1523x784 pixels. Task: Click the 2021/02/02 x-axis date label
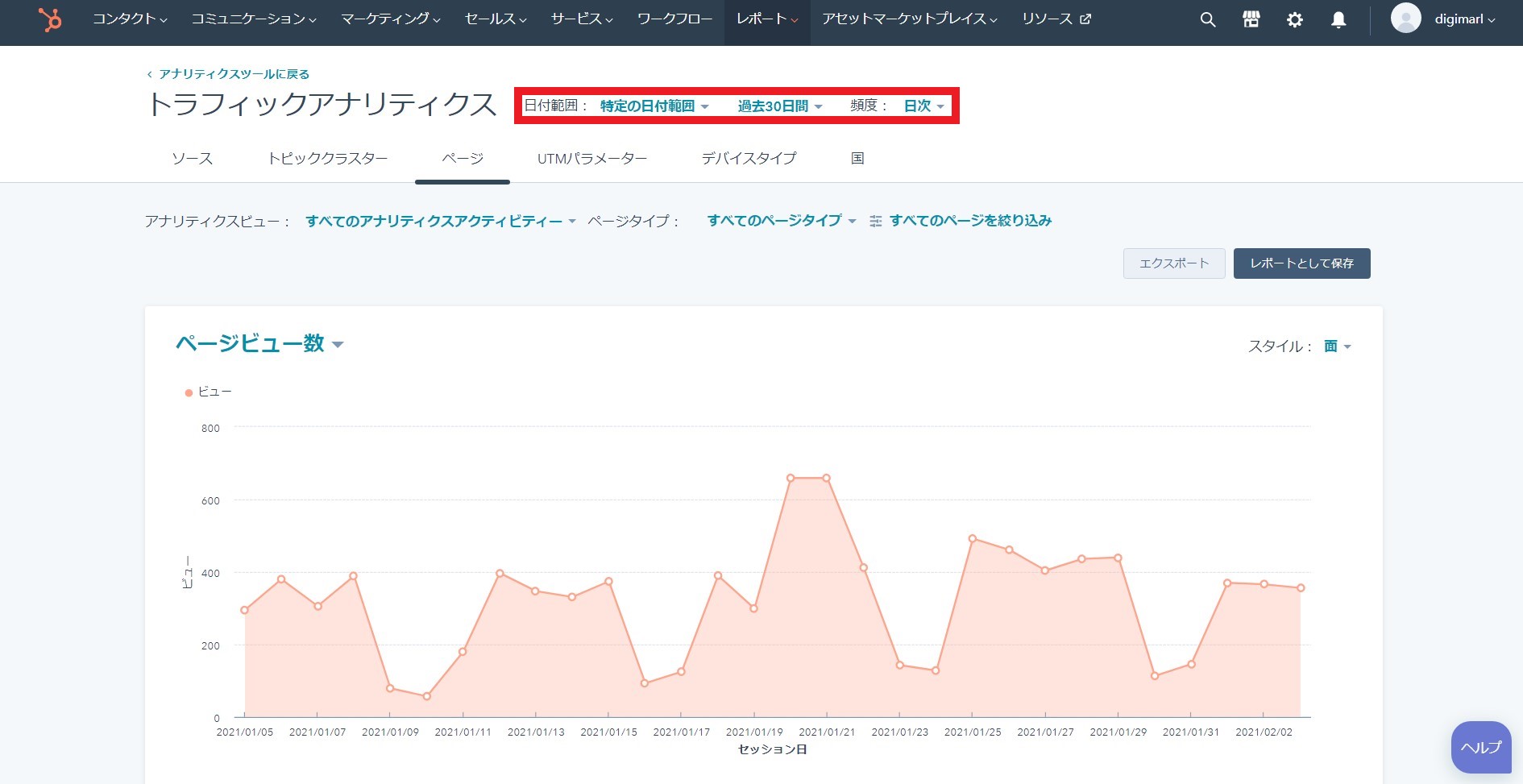[x=1264, y=732]
